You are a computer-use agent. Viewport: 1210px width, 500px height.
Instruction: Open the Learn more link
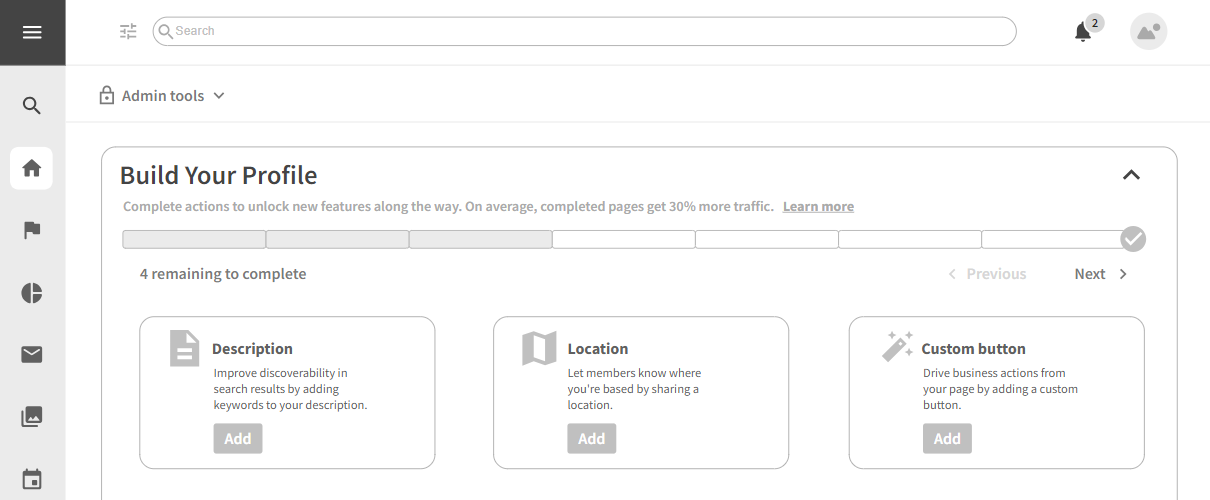tap(818, 206)
